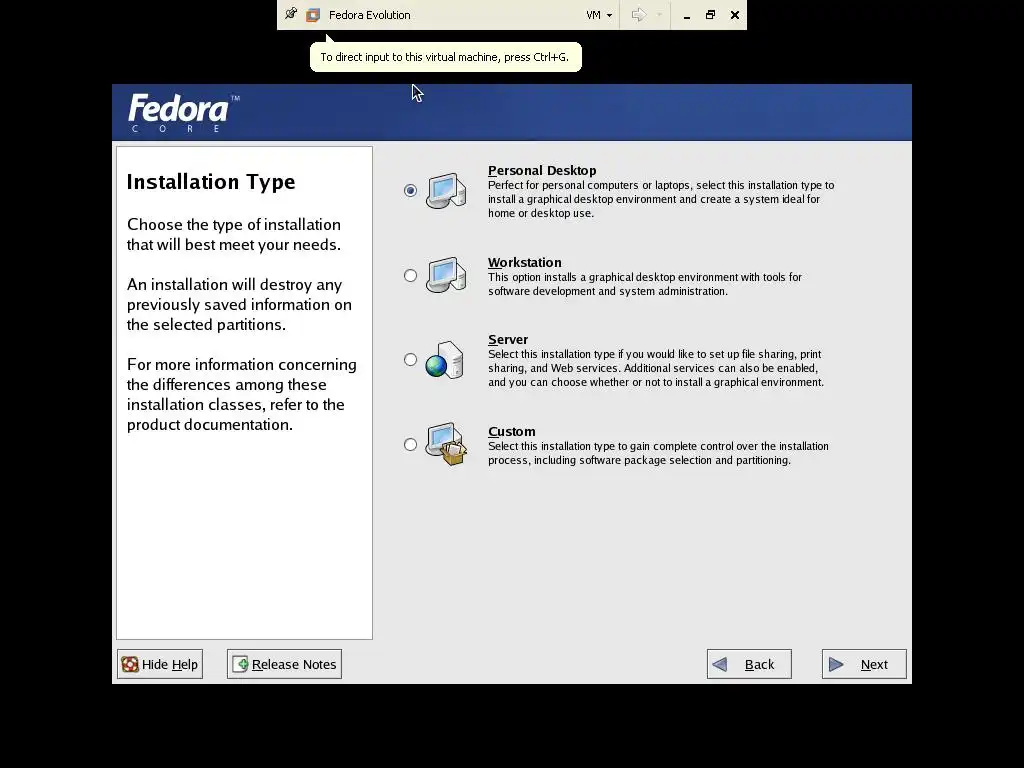Choose the Custom installation radio button
Viewport: 1024px width, 768px height.
coord(410,445)
